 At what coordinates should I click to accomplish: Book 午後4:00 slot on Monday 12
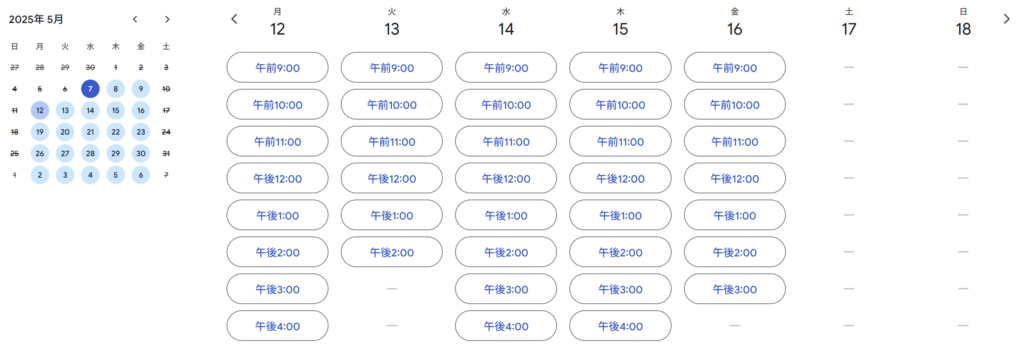tap(278, 326)
